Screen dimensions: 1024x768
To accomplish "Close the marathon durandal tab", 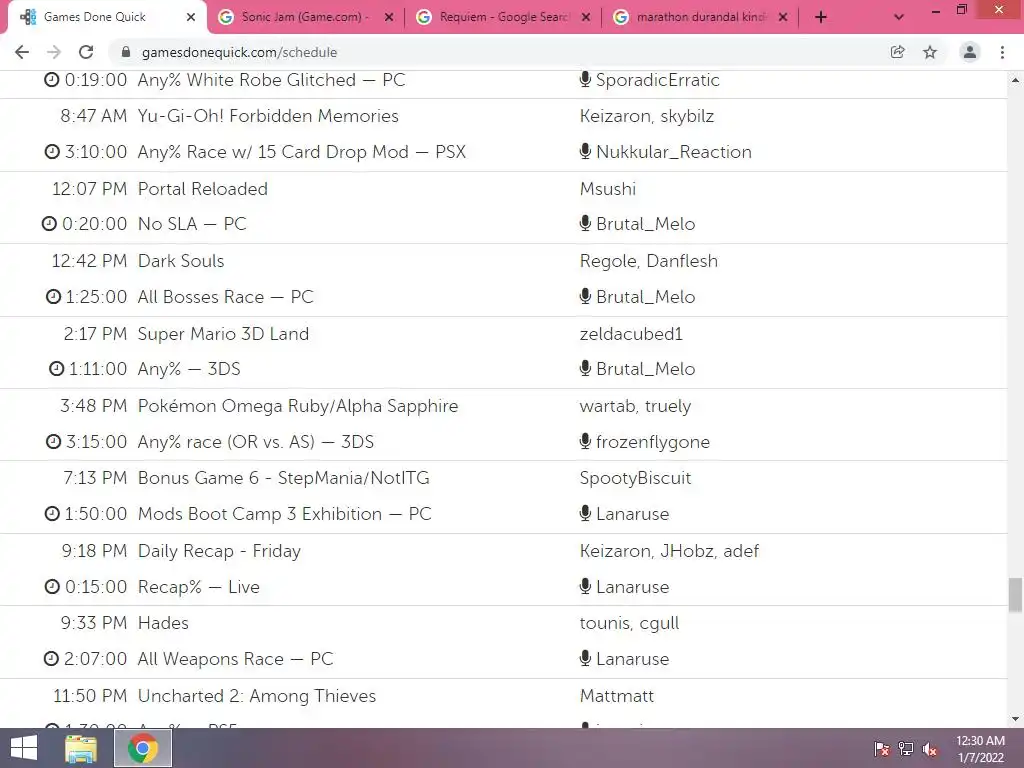I will pyautogui.click(x=783, y=18).
